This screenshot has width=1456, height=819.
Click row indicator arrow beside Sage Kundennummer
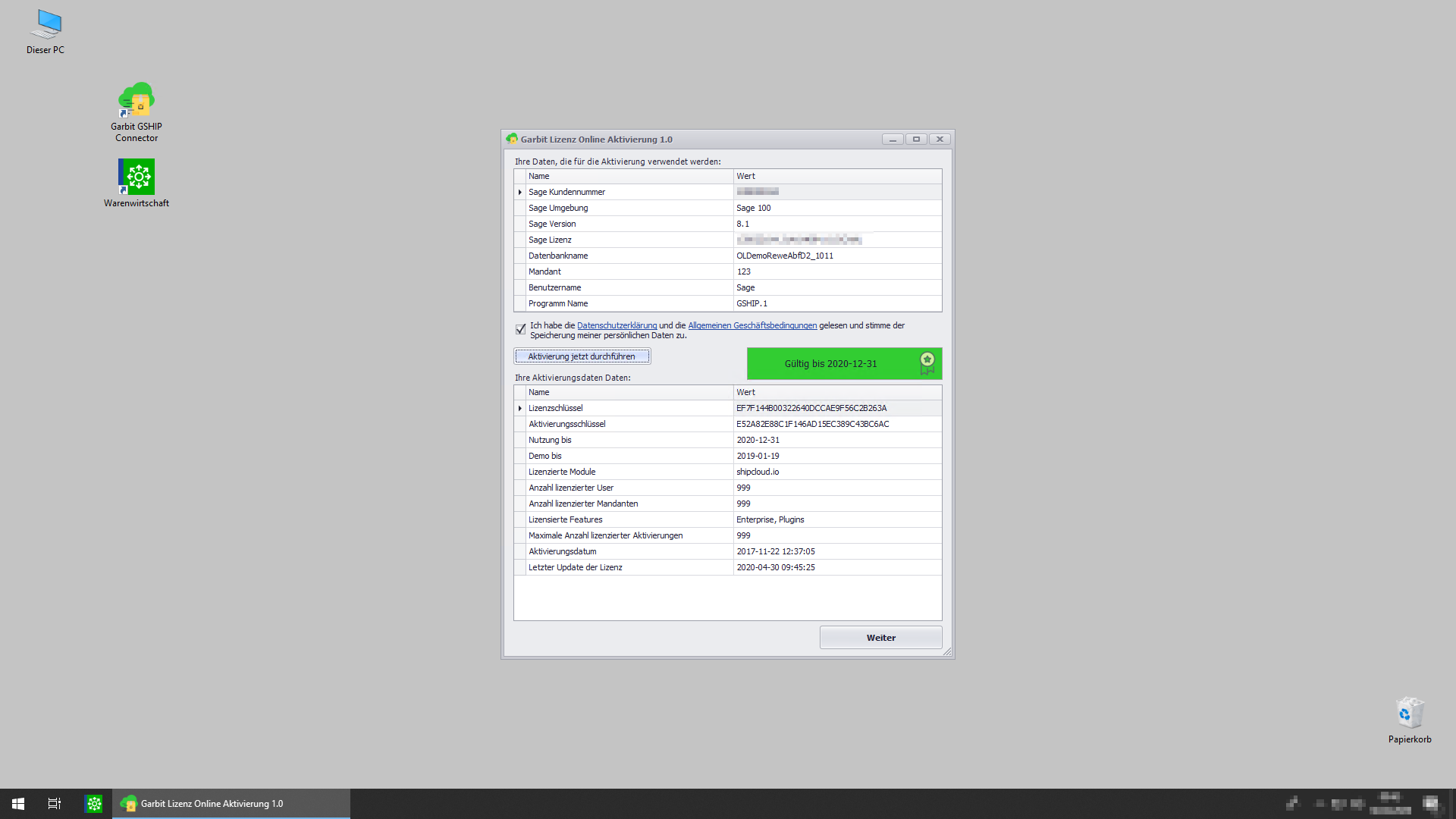520,192
